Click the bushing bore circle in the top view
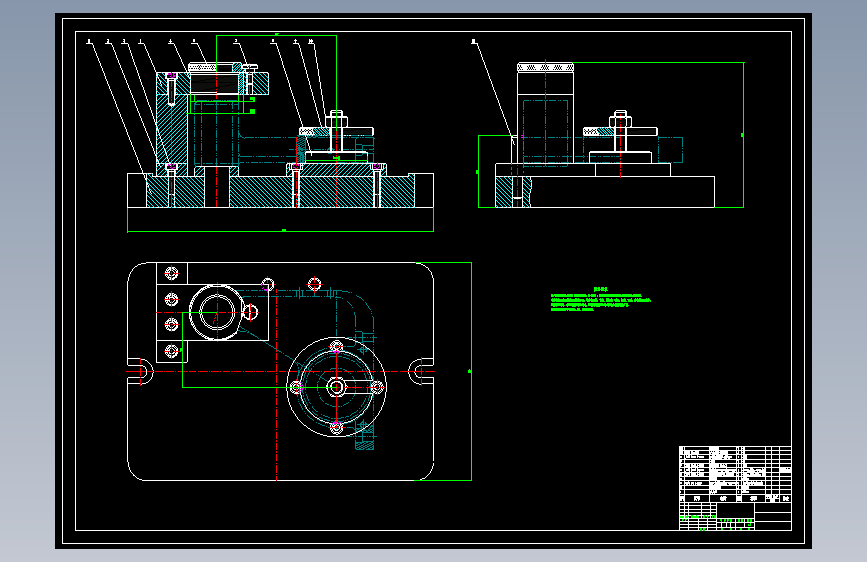Screen dimensions: 867x562 [217, 313]
